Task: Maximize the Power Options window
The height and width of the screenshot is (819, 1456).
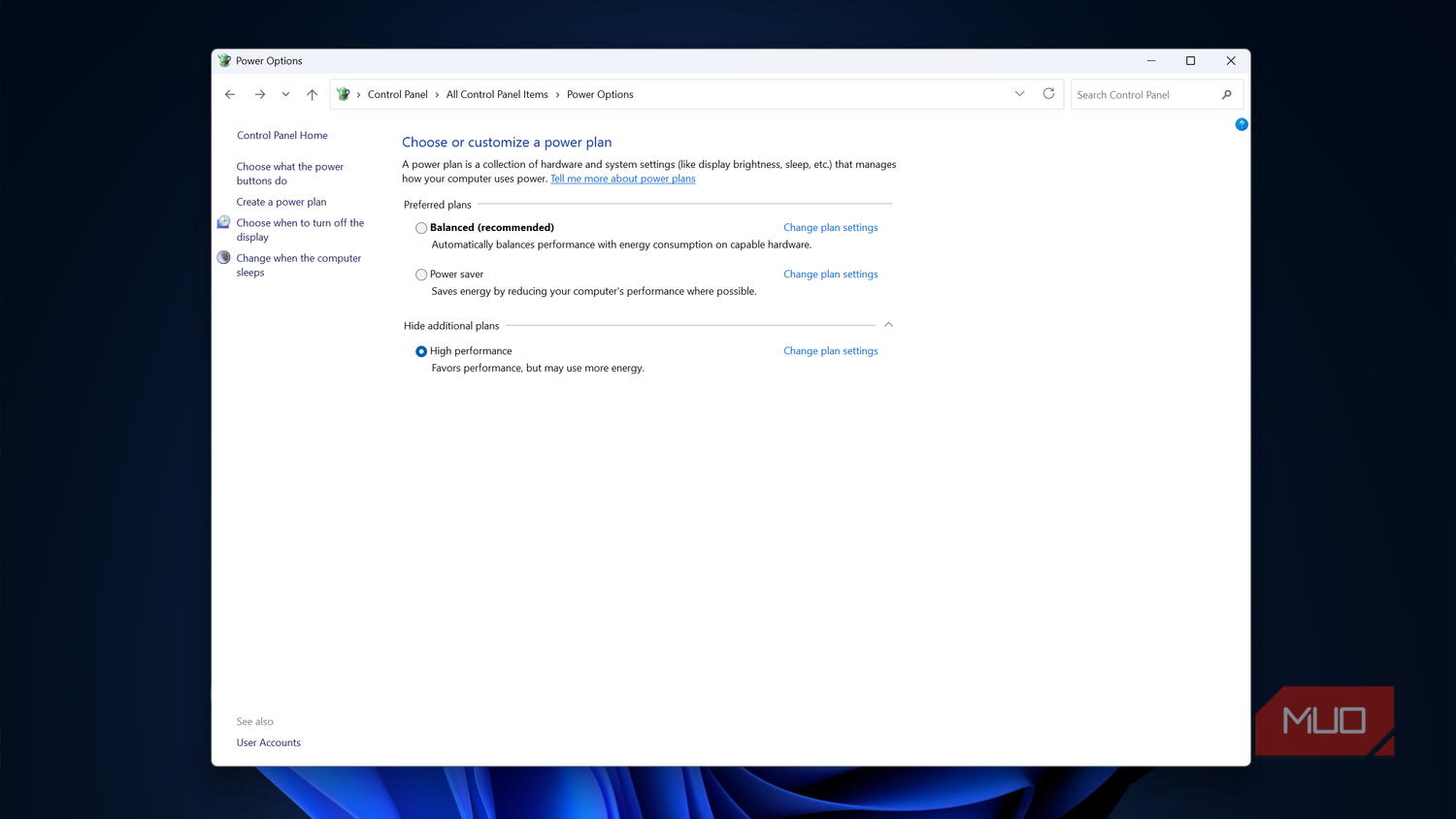Action: pos(1191,60)
